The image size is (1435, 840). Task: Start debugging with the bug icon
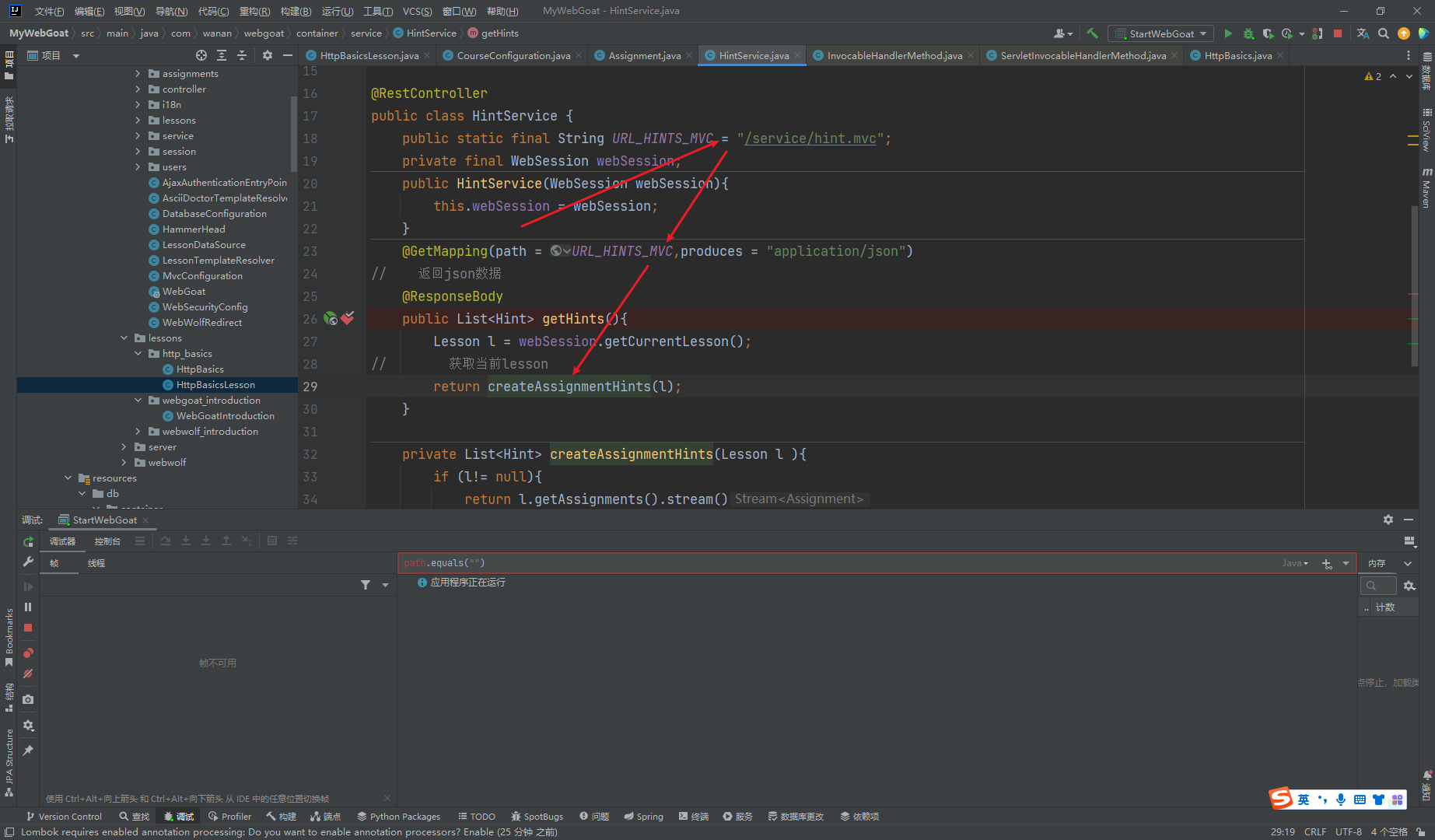pos(1248,33)
